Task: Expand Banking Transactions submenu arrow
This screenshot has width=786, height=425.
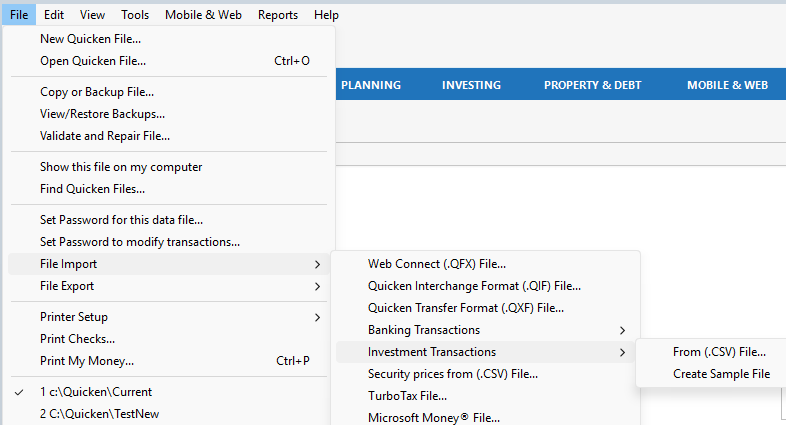Action: point(622,330)
